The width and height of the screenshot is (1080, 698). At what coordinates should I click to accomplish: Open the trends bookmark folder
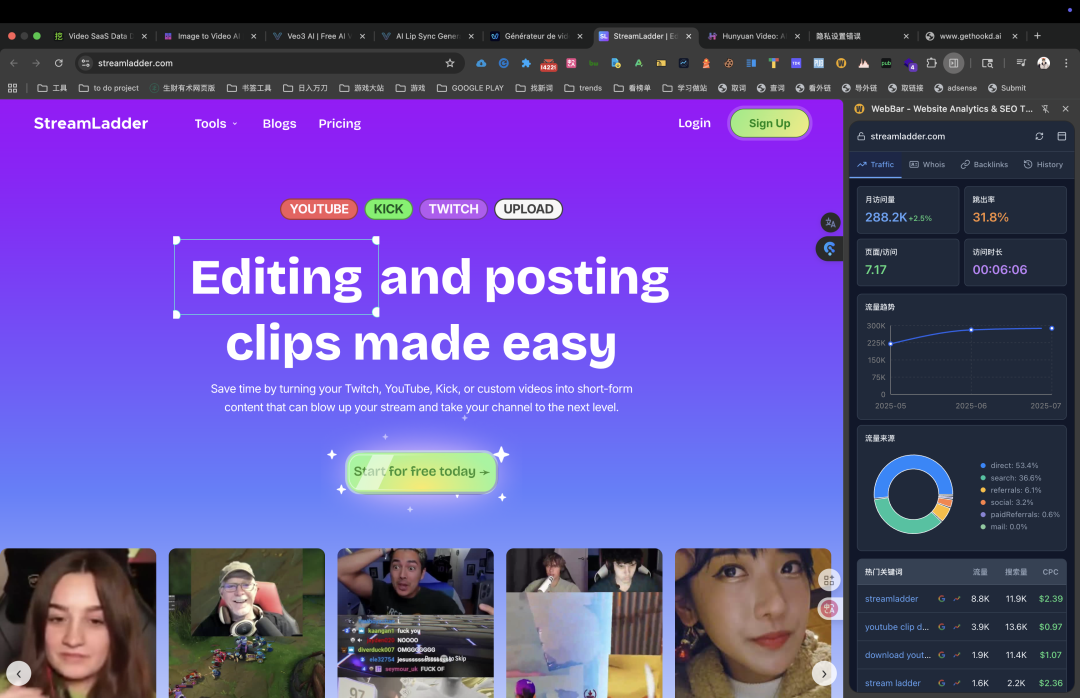(x=583, y=88)
